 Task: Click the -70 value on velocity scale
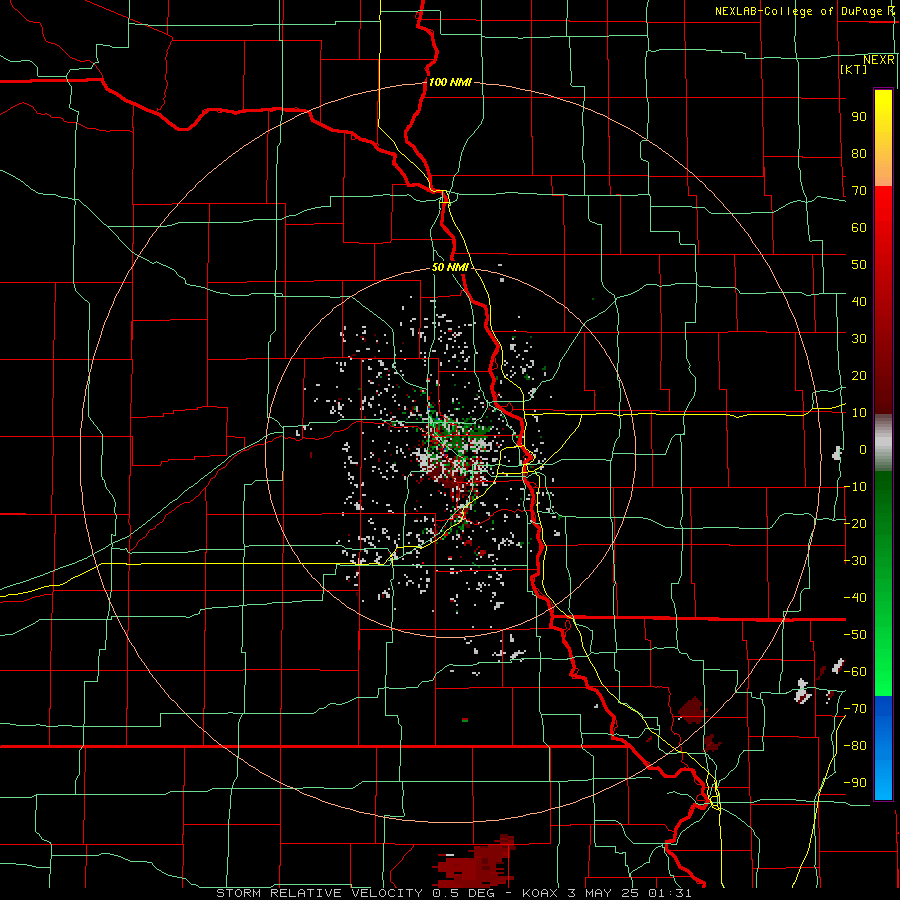tap(855, 709)
